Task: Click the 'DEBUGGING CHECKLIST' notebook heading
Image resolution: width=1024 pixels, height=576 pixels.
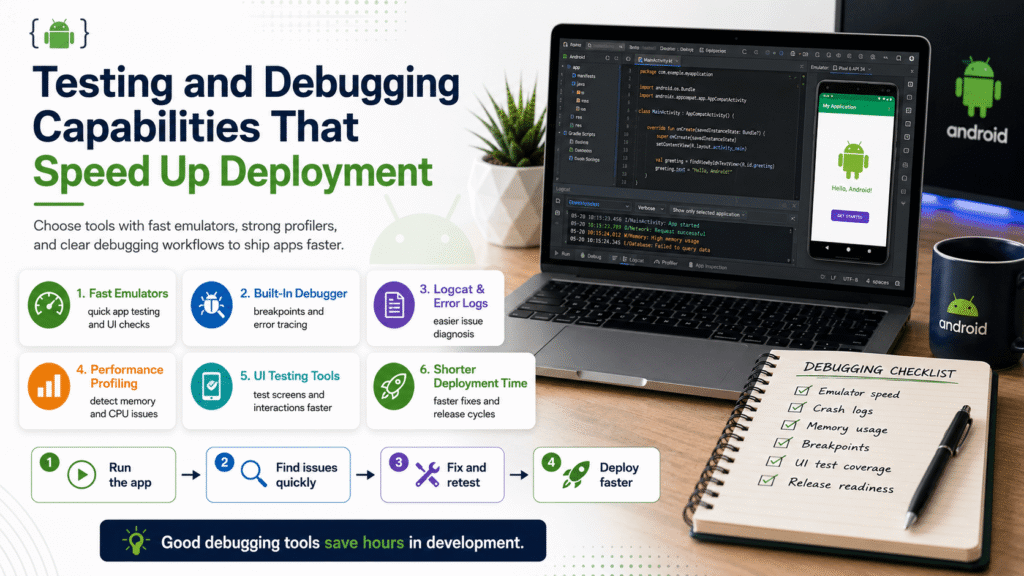Action: [880, 370]
